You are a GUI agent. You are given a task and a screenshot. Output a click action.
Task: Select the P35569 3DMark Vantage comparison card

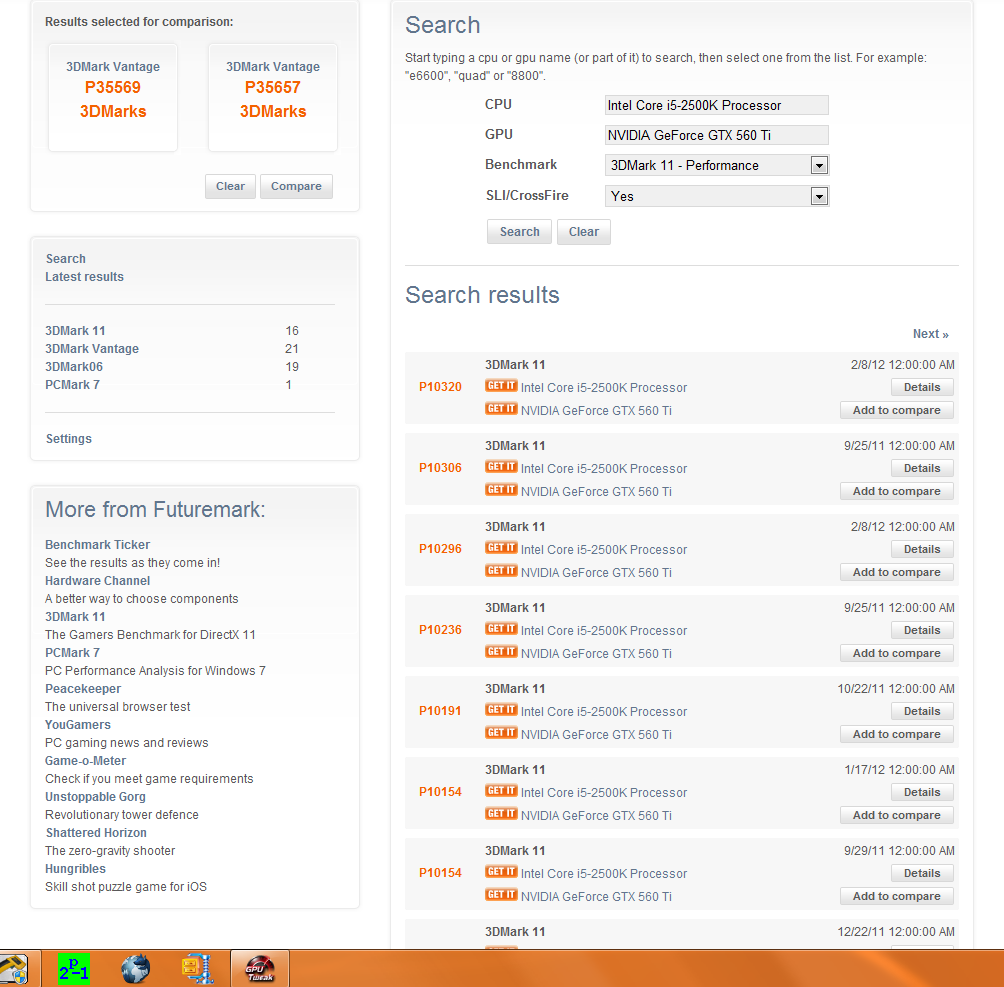(113, 97)
